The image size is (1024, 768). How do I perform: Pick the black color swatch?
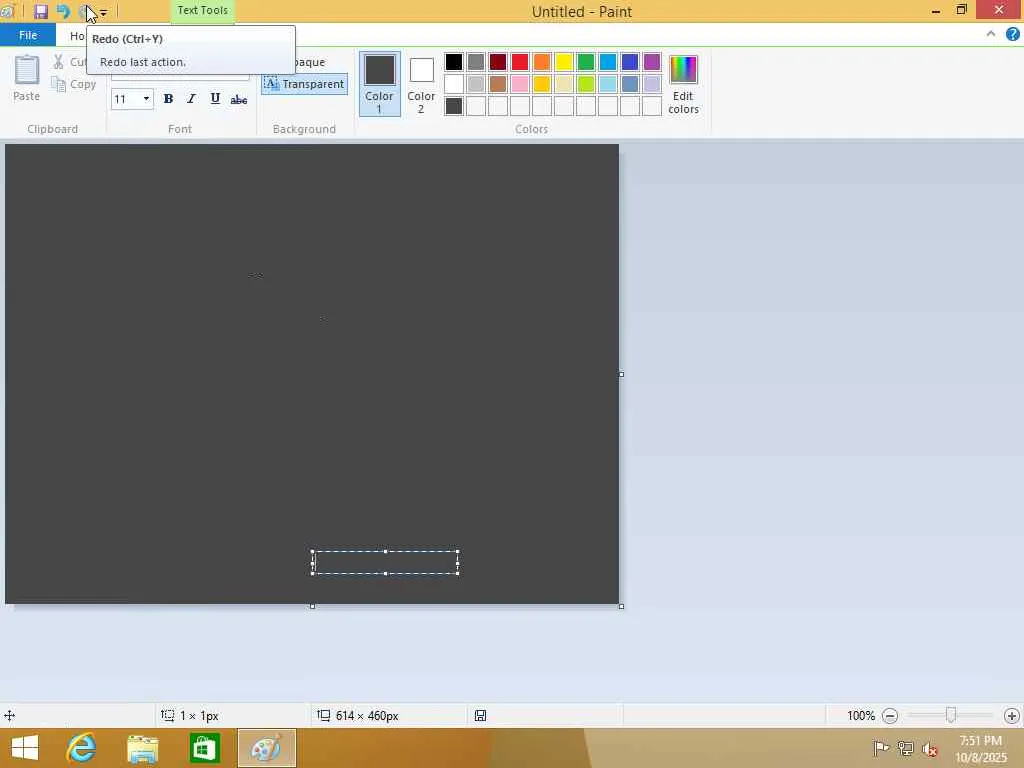pyautogui.click(x=454, y=62)
